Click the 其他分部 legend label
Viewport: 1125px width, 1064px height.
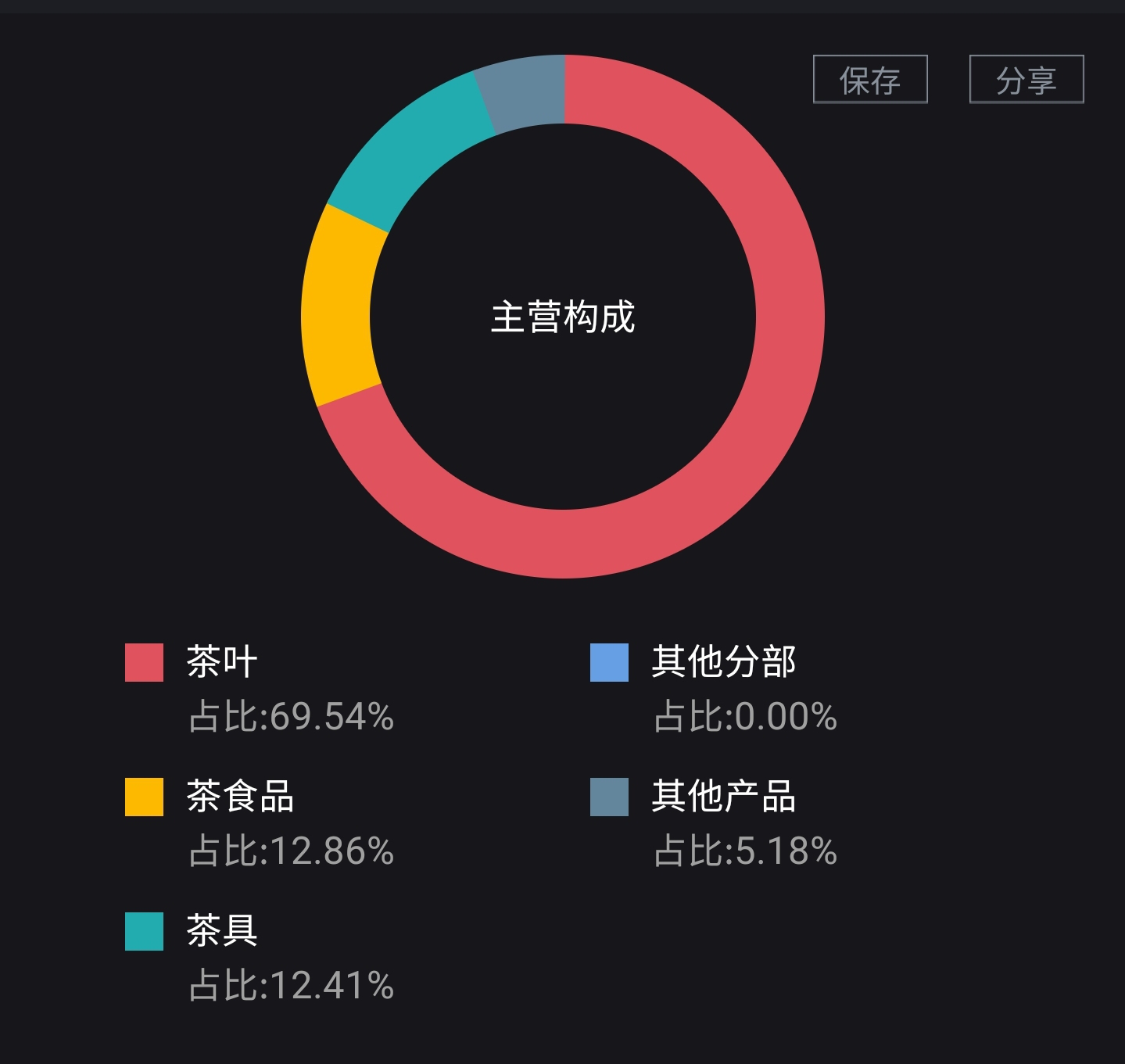tap(724, 661)
